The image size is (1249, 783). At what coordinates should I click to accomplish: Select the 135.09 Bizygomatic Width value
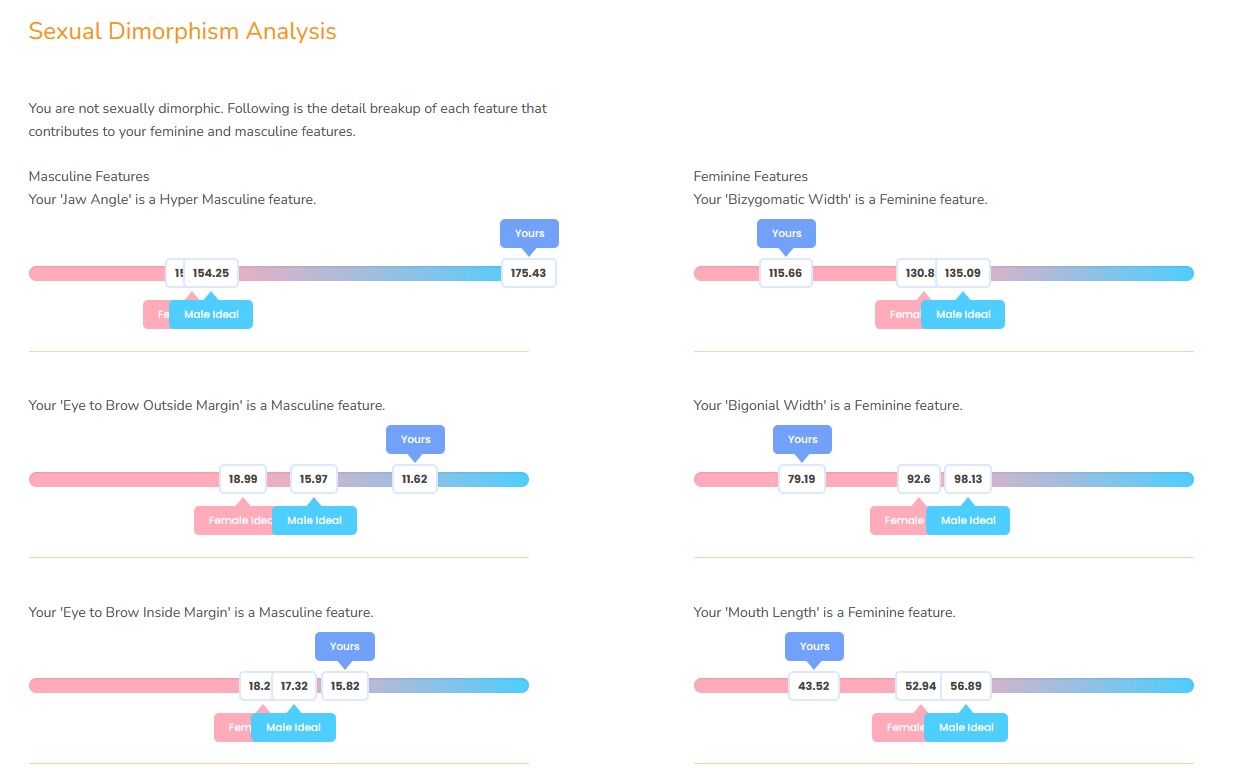[x=962, y=273]
